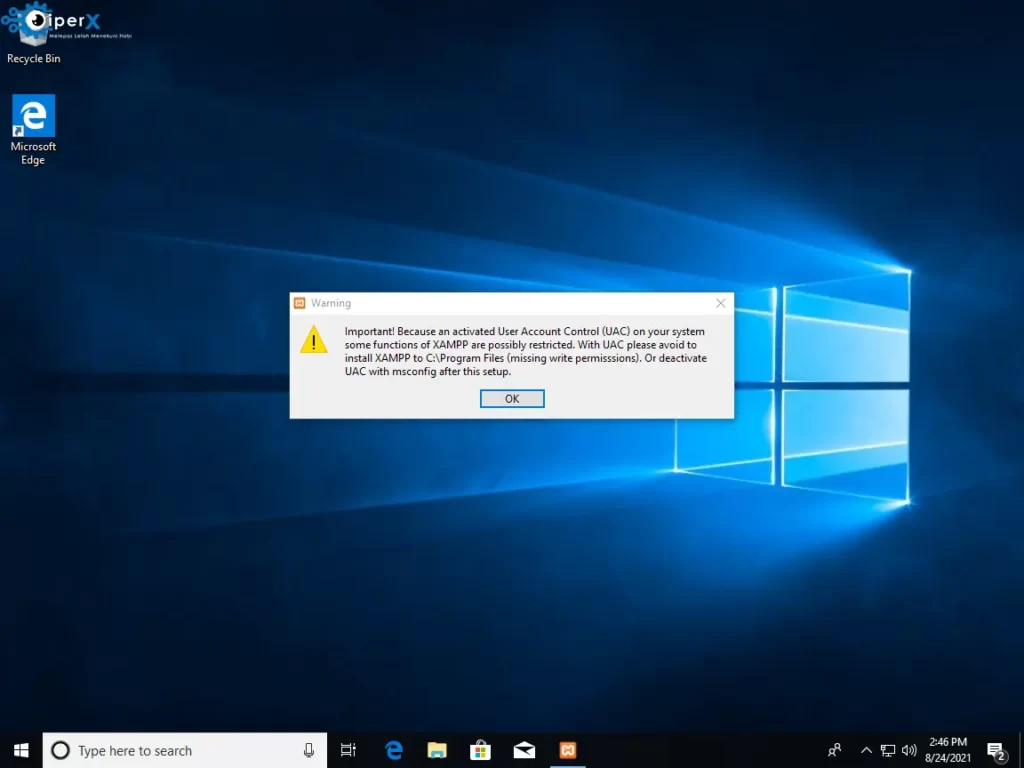Select the Microsoft Edge desktop shortcut
1024x768 pixels.
click(33, 130)
